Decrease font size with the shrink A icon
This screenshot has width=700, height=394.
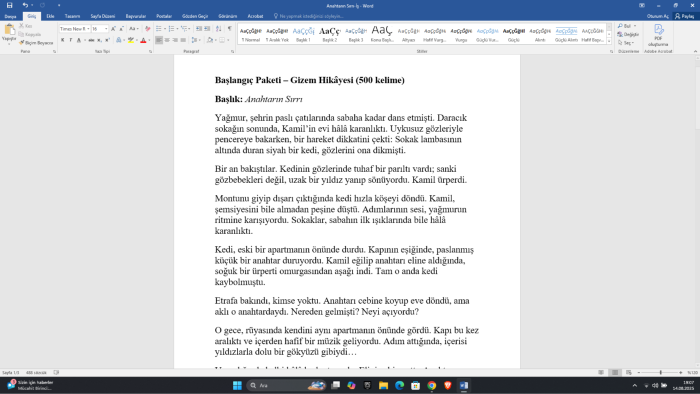121,29
